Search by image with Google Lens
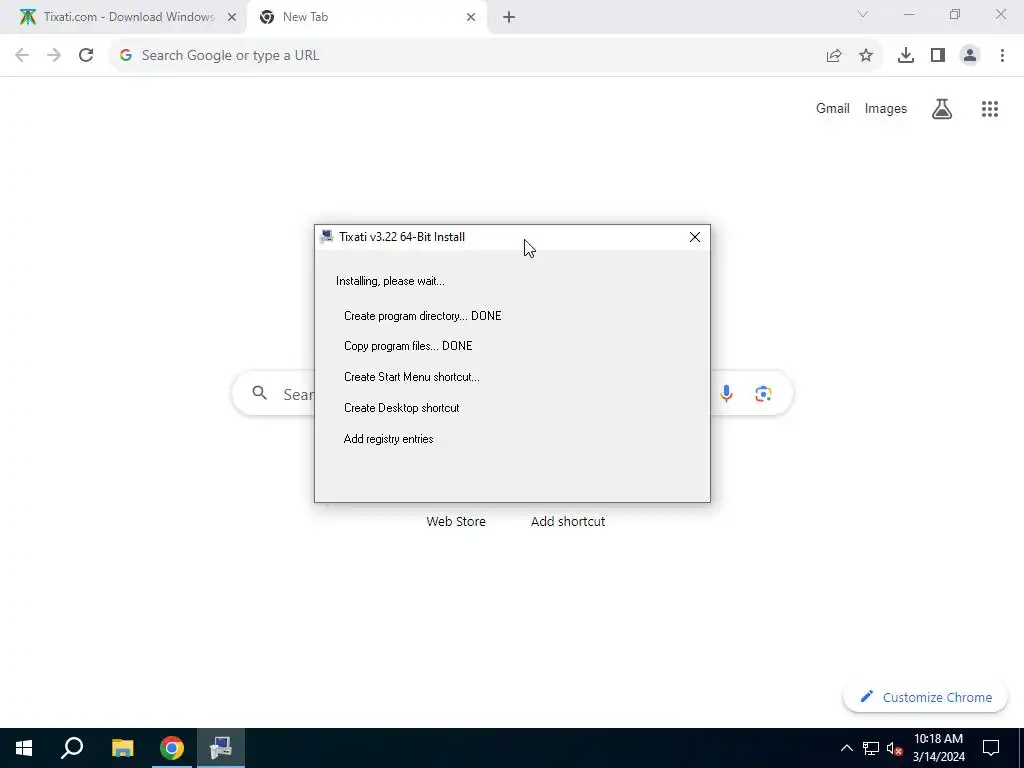 click(763, 393)
